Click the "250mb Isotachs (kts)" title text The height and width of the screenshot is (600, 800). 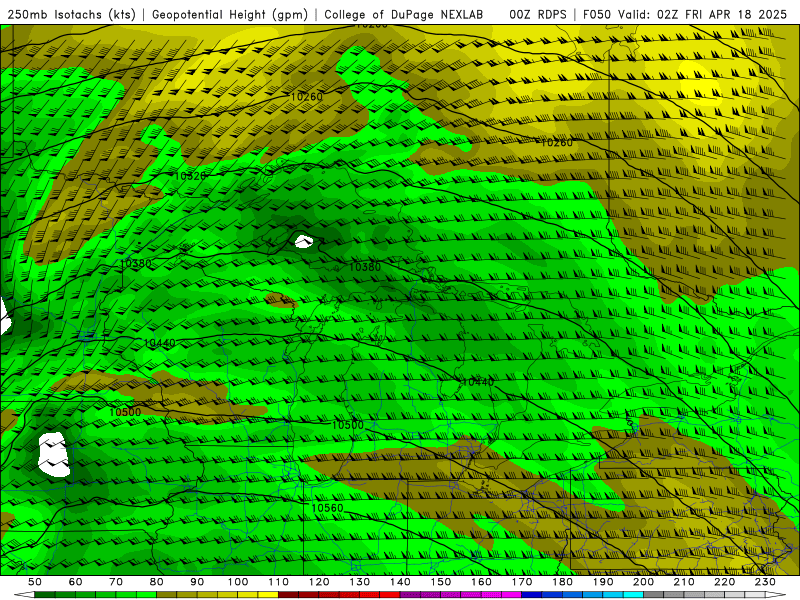pos(71,15)
